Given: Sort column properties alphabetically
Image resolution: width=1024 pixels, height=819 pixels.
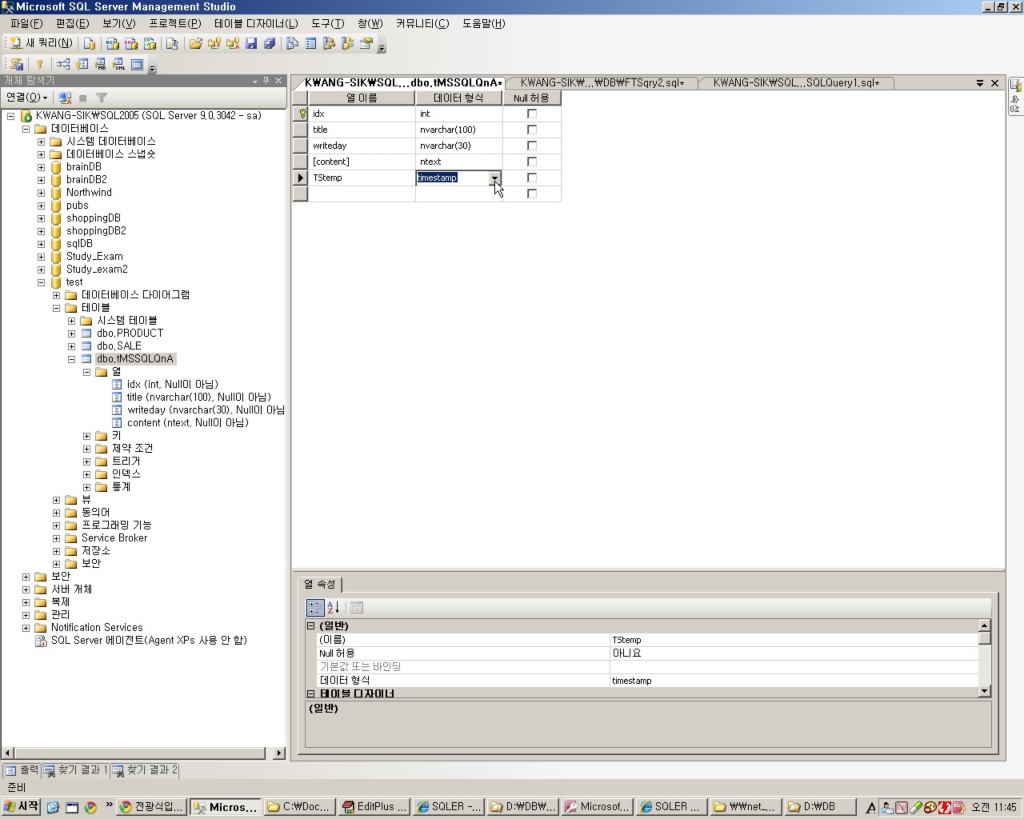Looking at the screenshot, I should 333,607.
